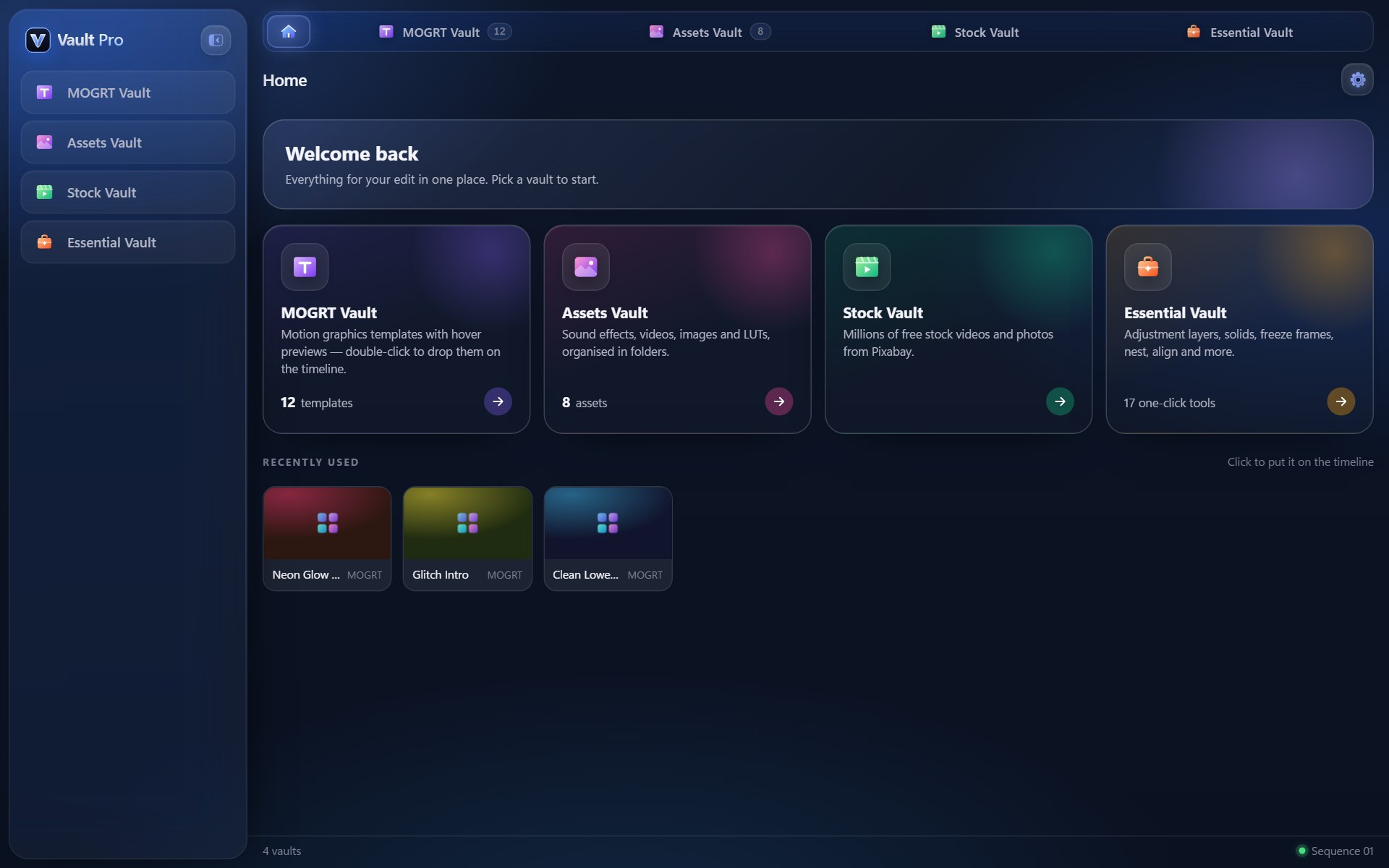
Task: Click the Welcome back banner heading
Action: coord(352,154)
